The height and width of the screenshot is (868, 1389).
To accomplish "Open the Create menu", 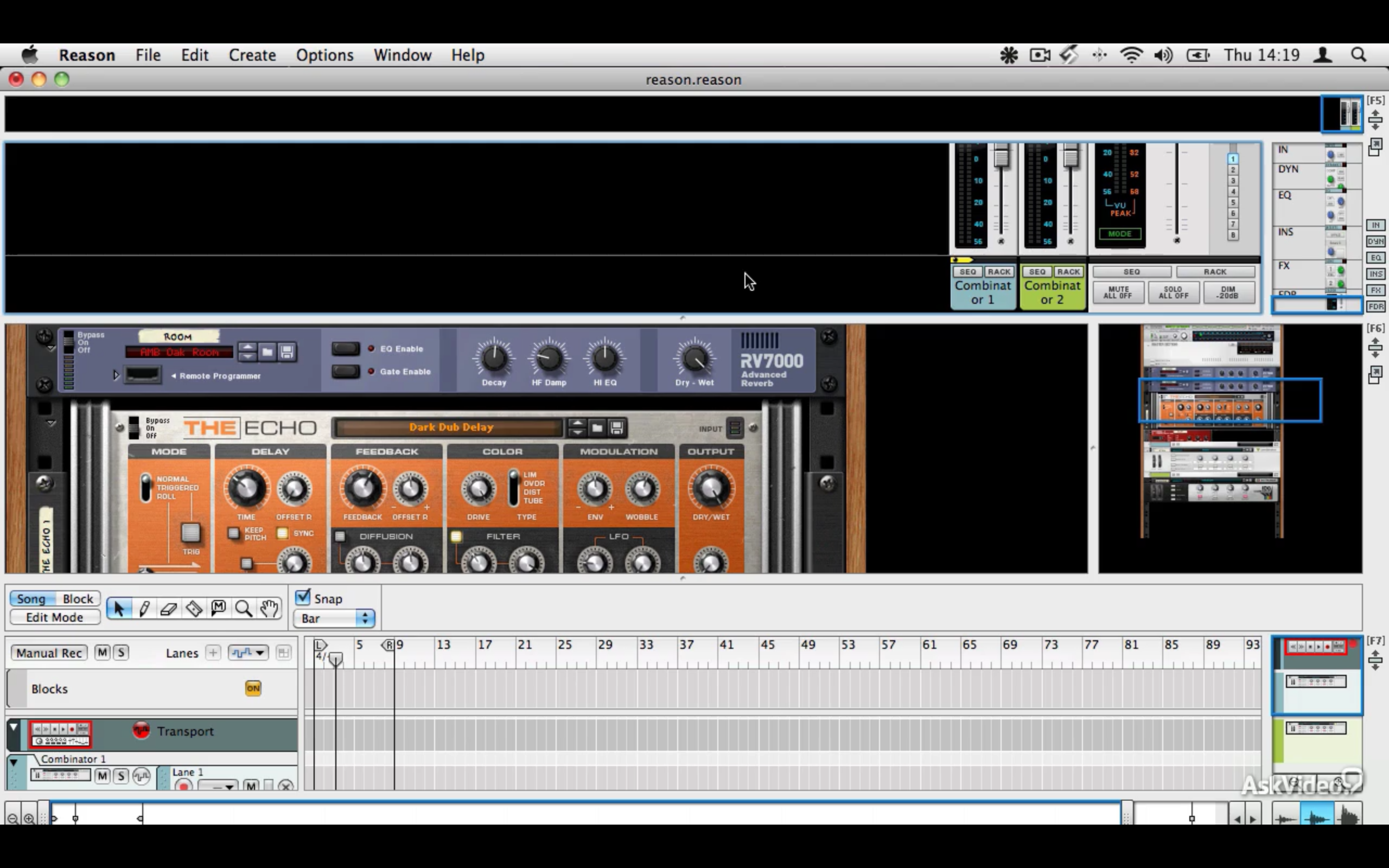I will pyautogui.click(x=252, y=55).
